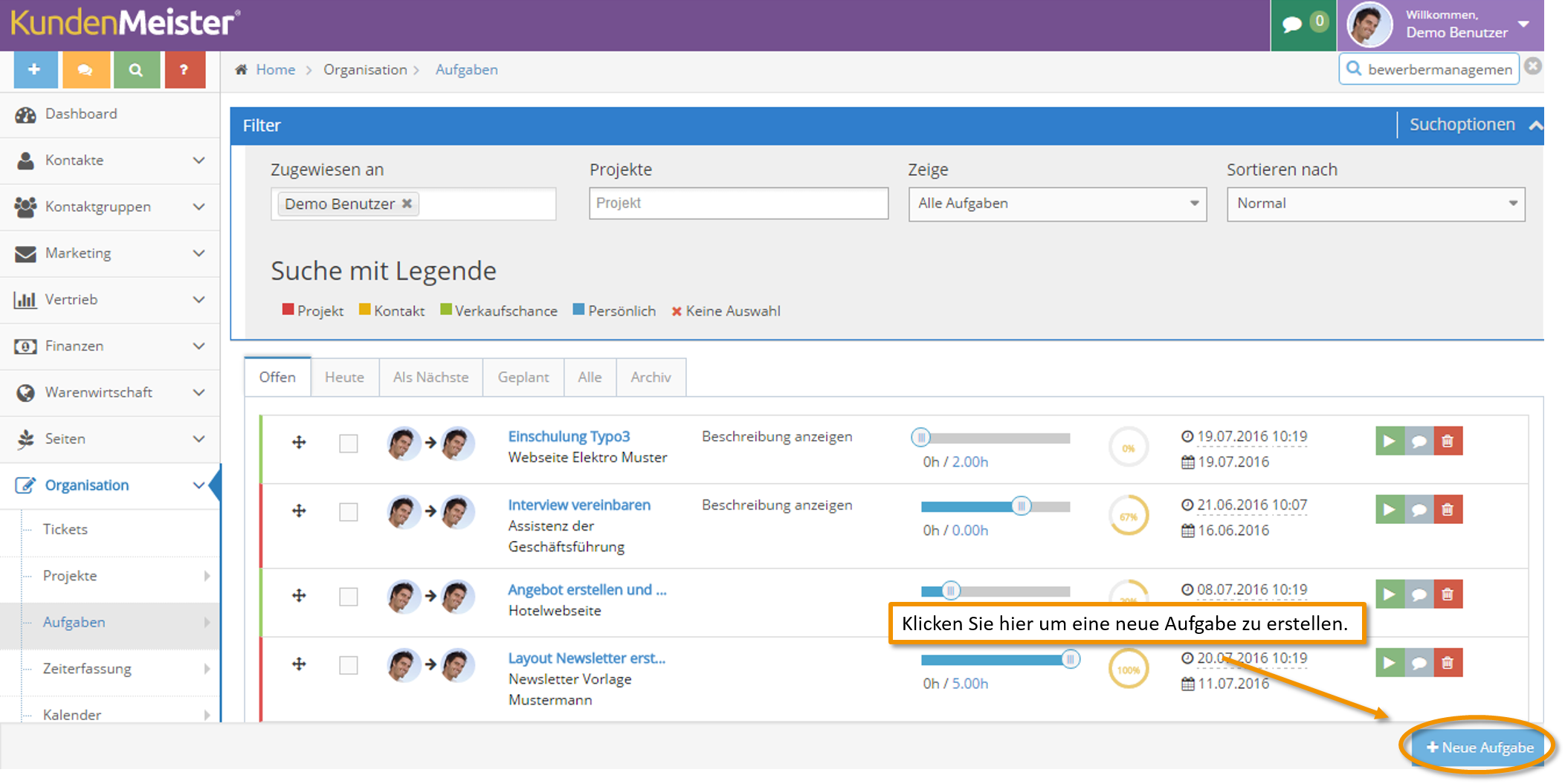Open the Einschulung Typo3 task link

[569, 436]
